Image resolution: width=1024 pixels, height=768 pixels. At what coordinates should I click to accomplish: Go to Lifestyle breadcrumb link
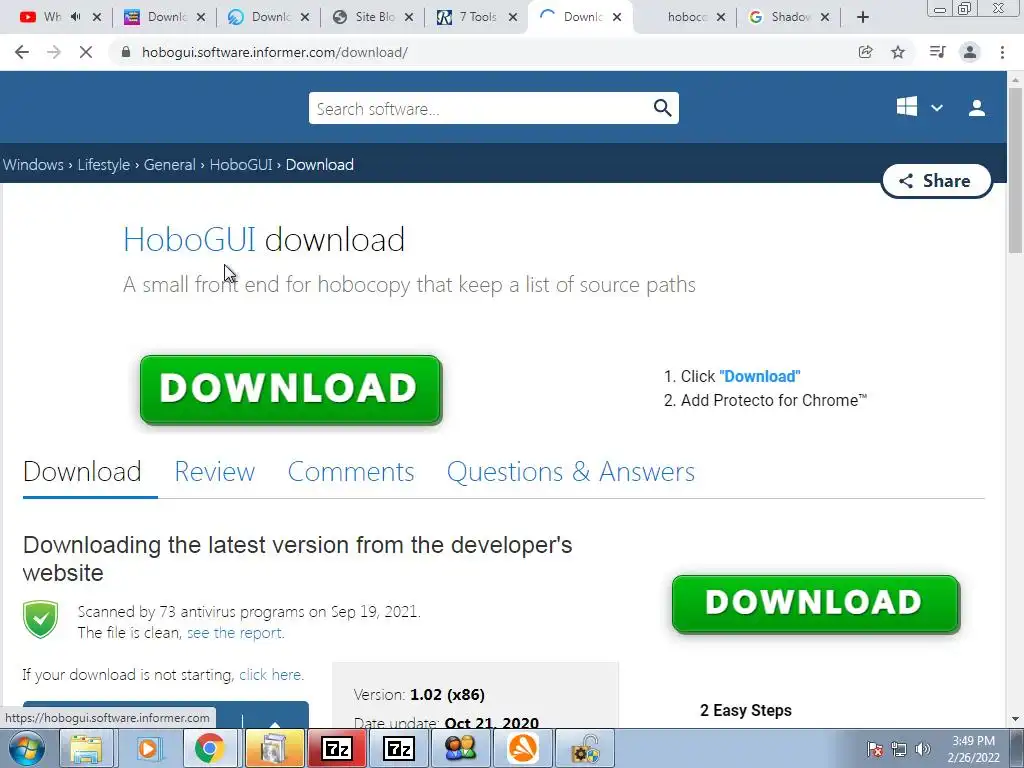[104, 165]
